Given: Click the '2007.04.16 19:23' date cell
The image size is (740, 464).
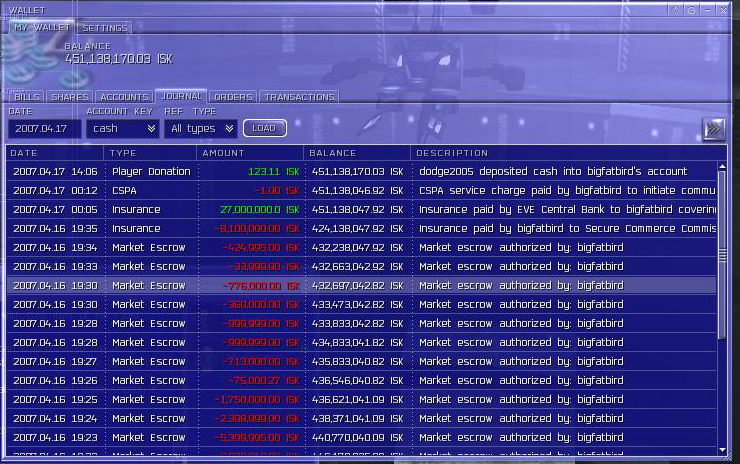Looking at the screenshot, I should click(55, 438).
